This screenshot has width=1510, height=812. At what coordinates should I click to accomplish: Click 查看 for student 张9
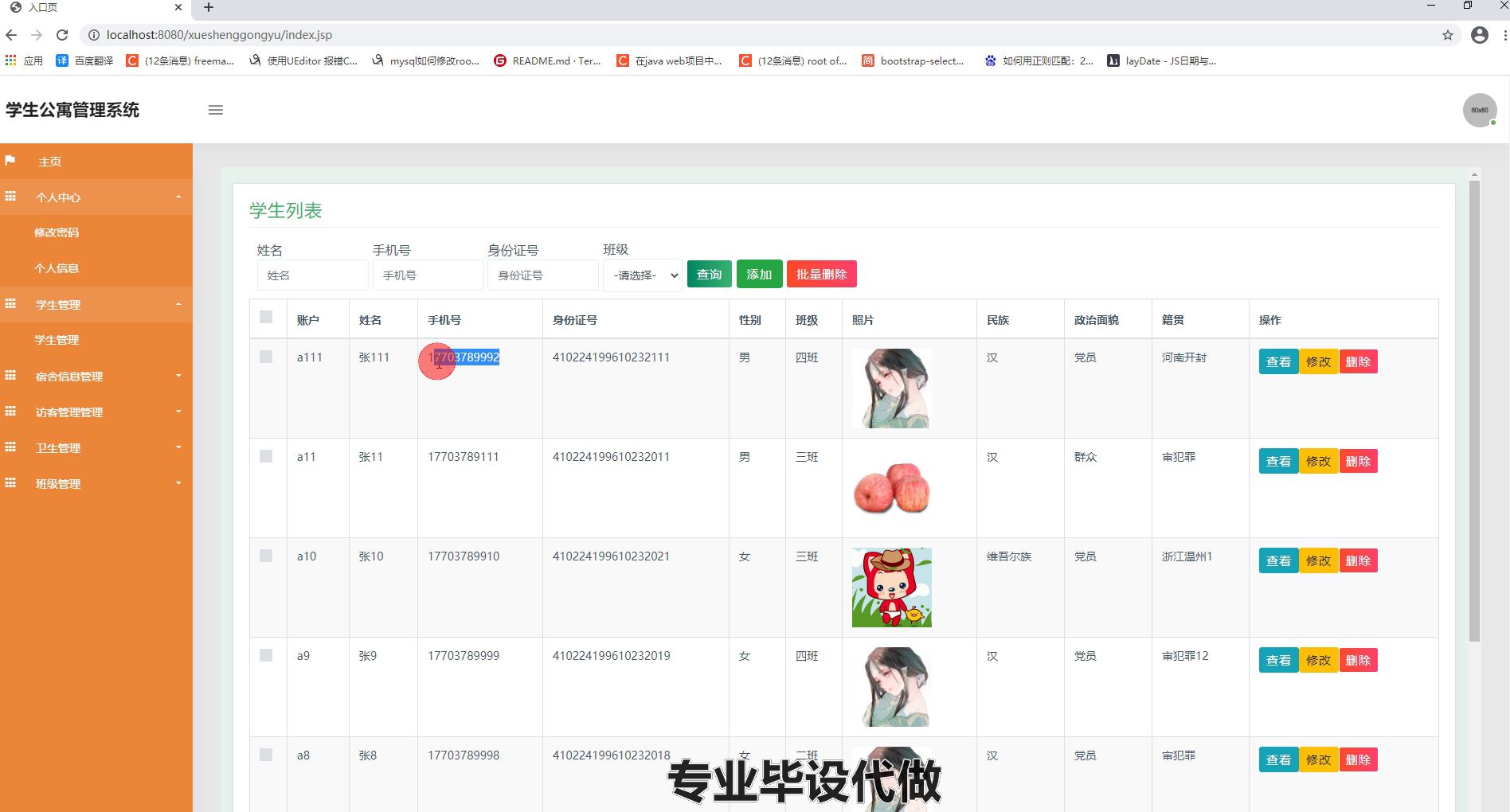tap(1278, 660)
